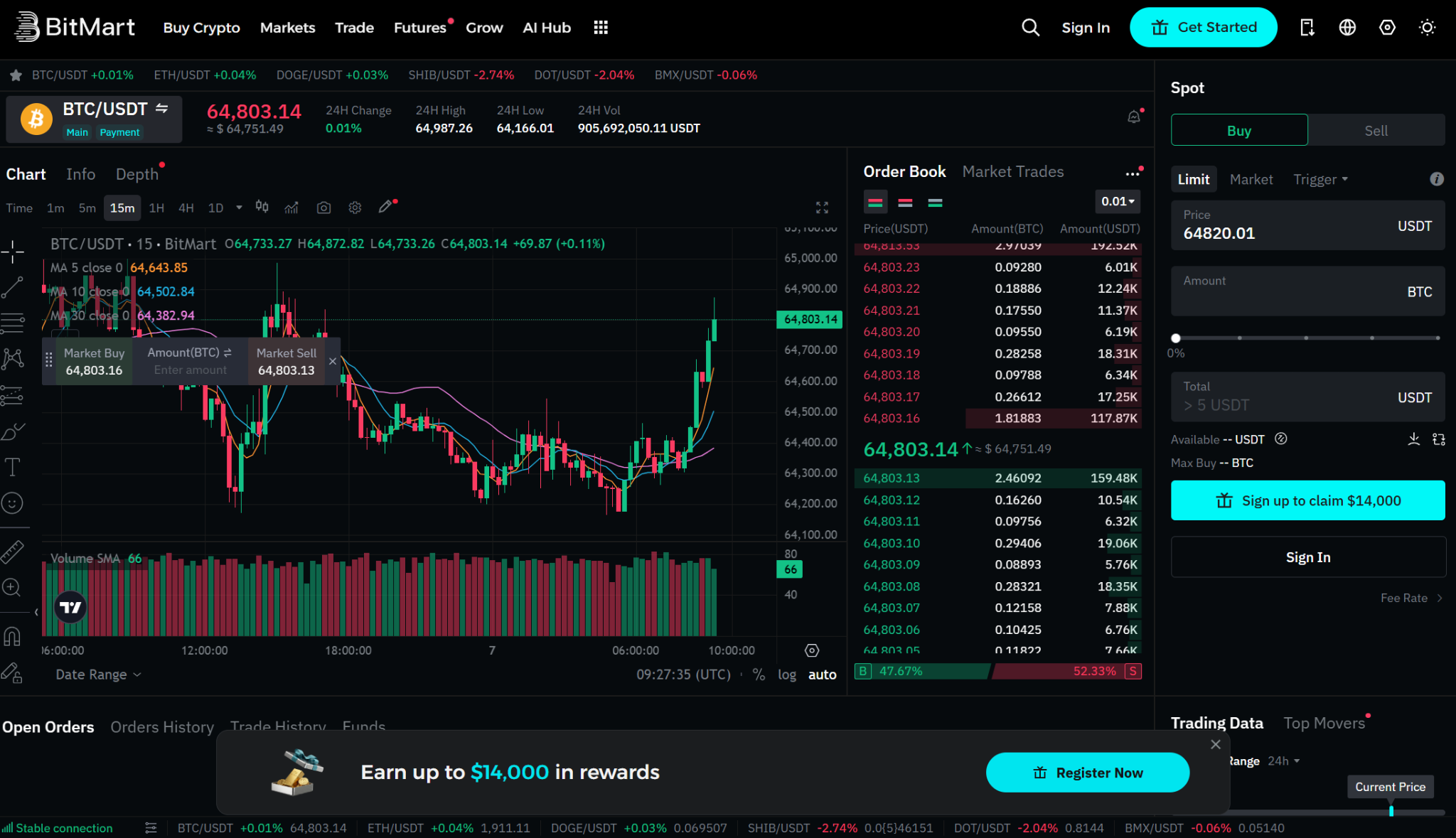The height and width of the screenshot is (838, 1456).
Task: Toggle auto scale on chart
Action: 822,675
